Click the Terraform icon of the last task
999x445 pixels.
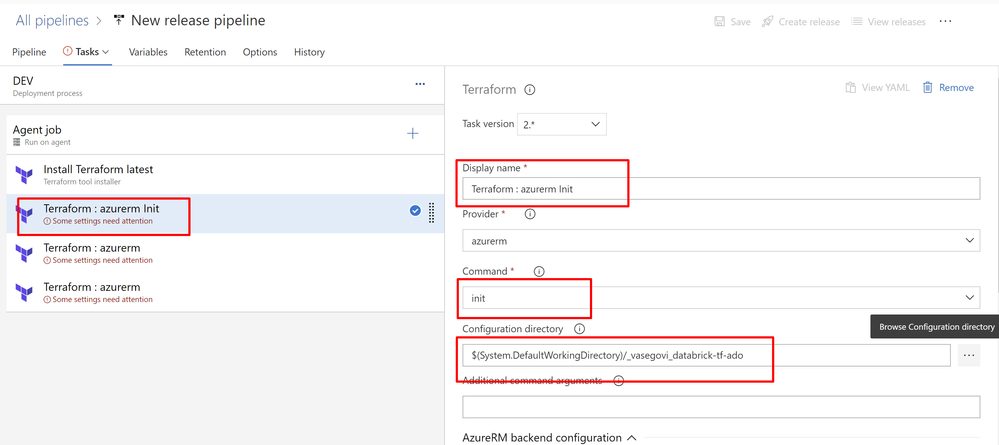(x=24, y=293)
